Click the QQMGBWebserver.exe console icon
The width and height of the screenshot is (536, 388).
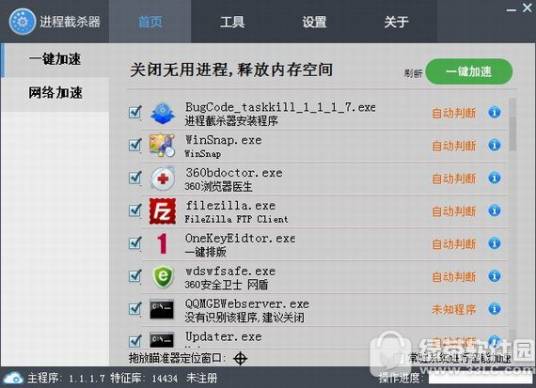[x=162, y=309]
